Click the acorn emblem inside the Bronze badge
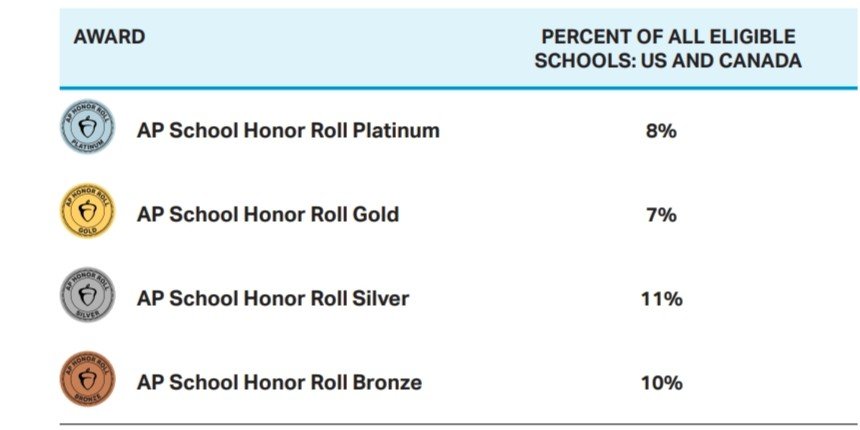The width and height of the screenshot is (860, 430). pos(87,380)
